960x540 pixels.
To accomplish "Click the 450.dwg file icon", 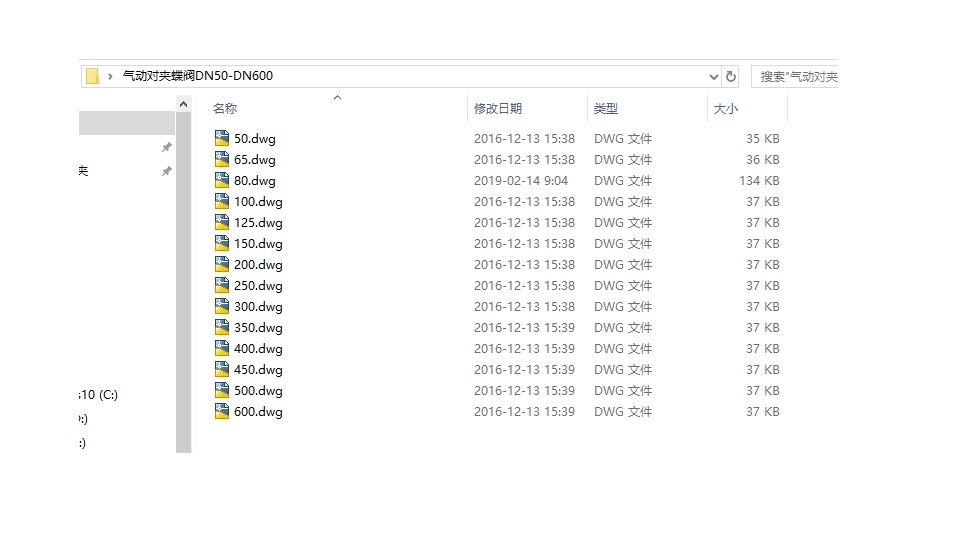I will (x=222, y=369).
